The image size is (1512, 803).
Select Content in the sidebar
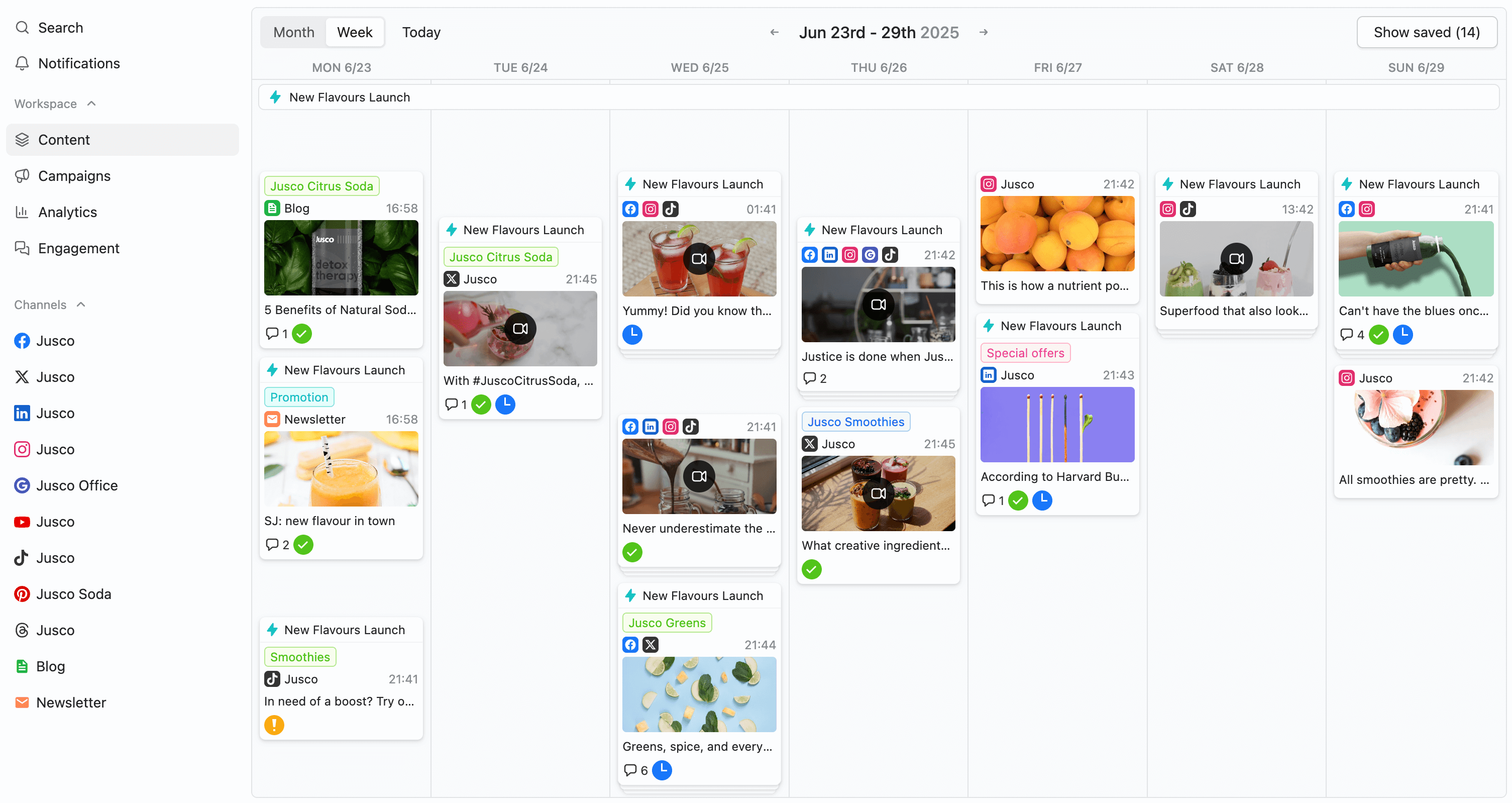pos(63,140)
